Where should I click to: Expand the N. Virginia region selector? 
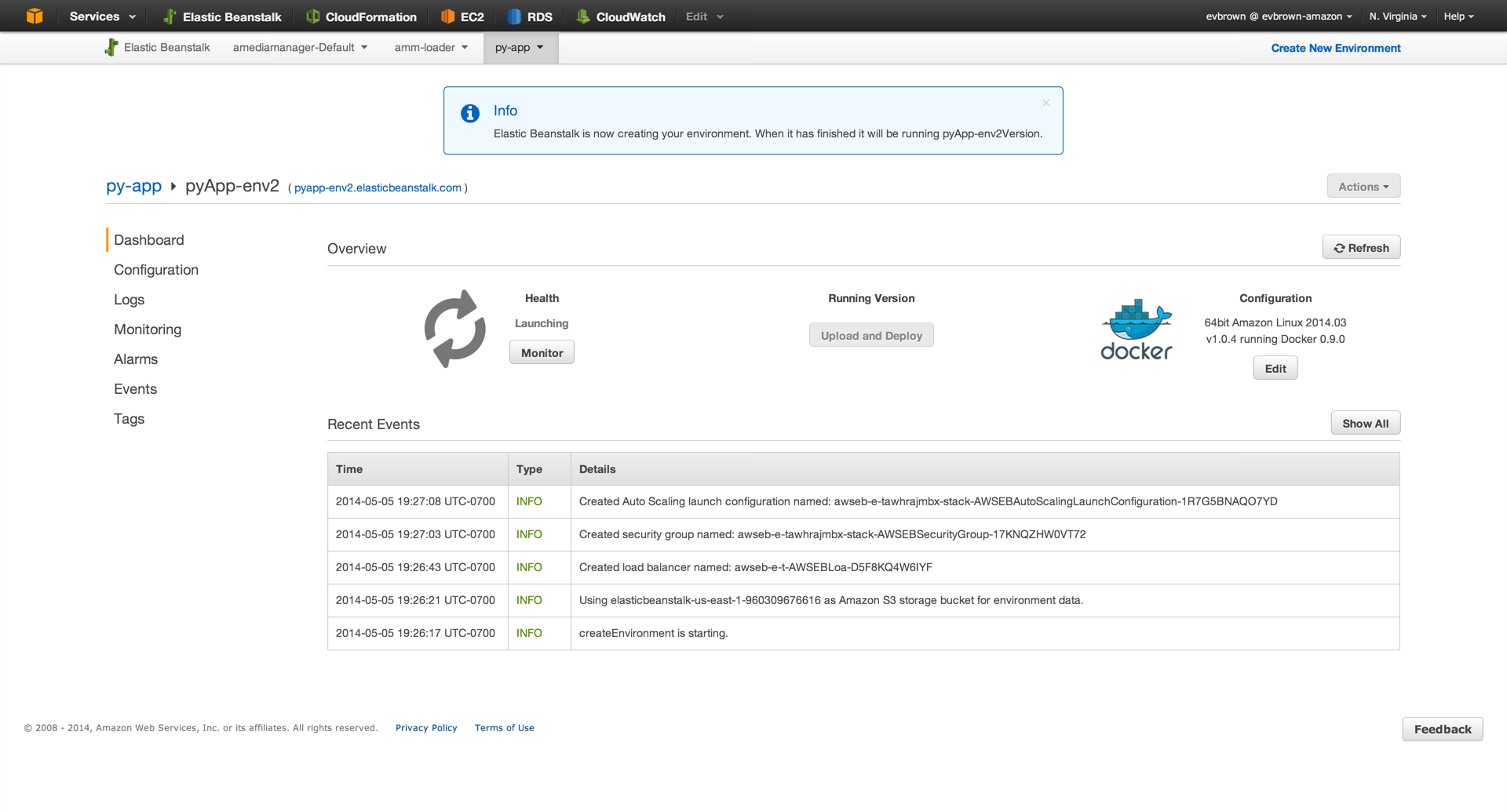(1398, 16)
